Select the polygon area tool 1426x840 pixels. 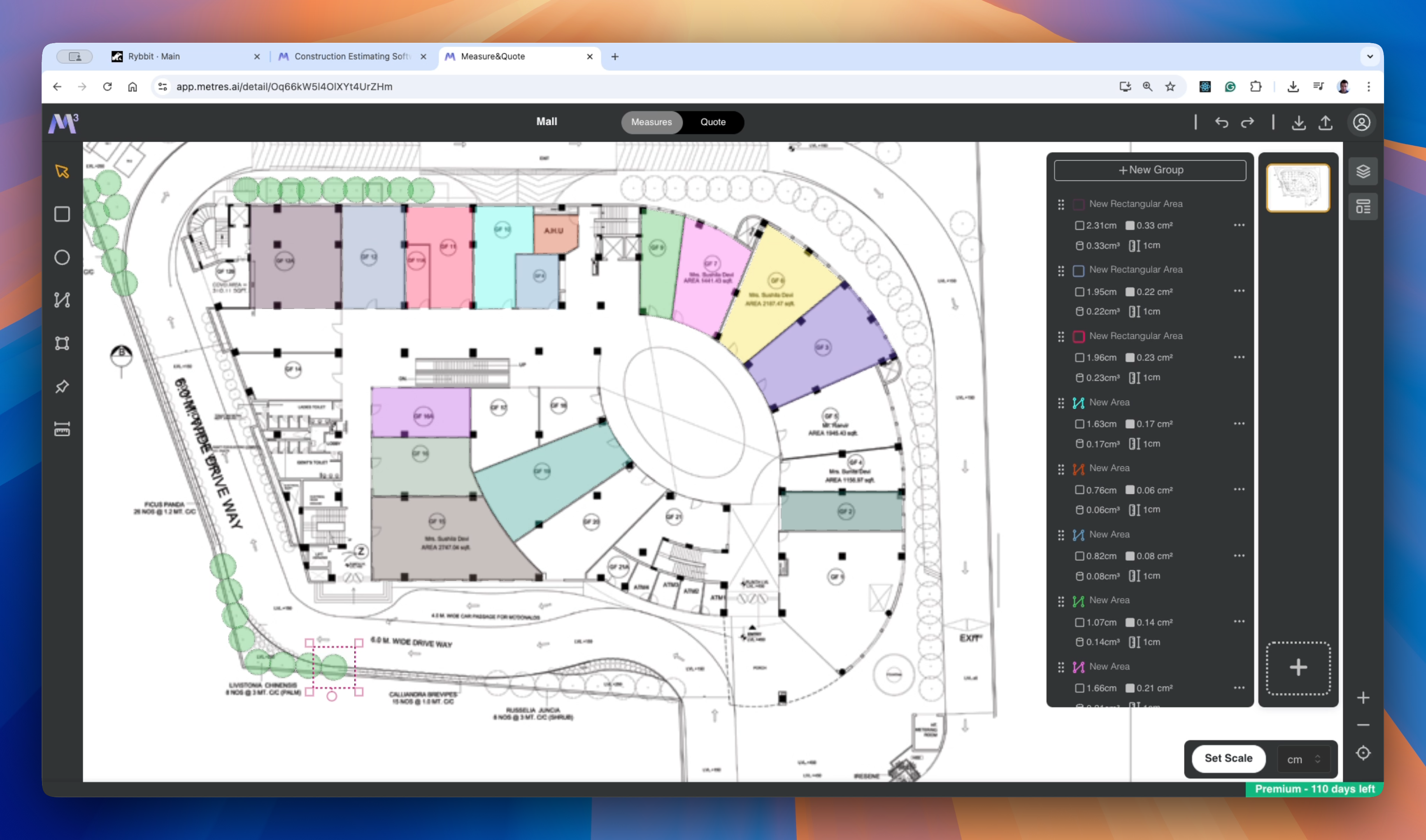click(62, 343)
